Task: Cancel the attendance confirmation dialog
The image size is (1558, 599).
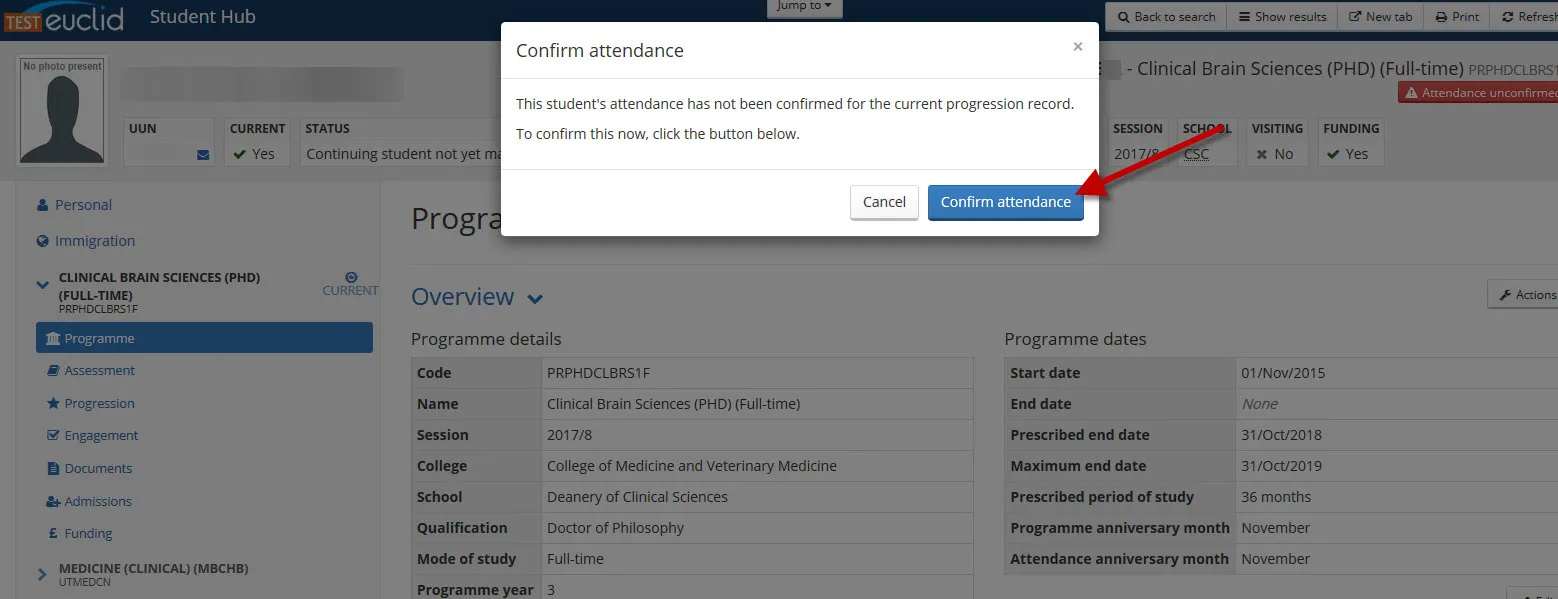Action: (x=883, y=201)
